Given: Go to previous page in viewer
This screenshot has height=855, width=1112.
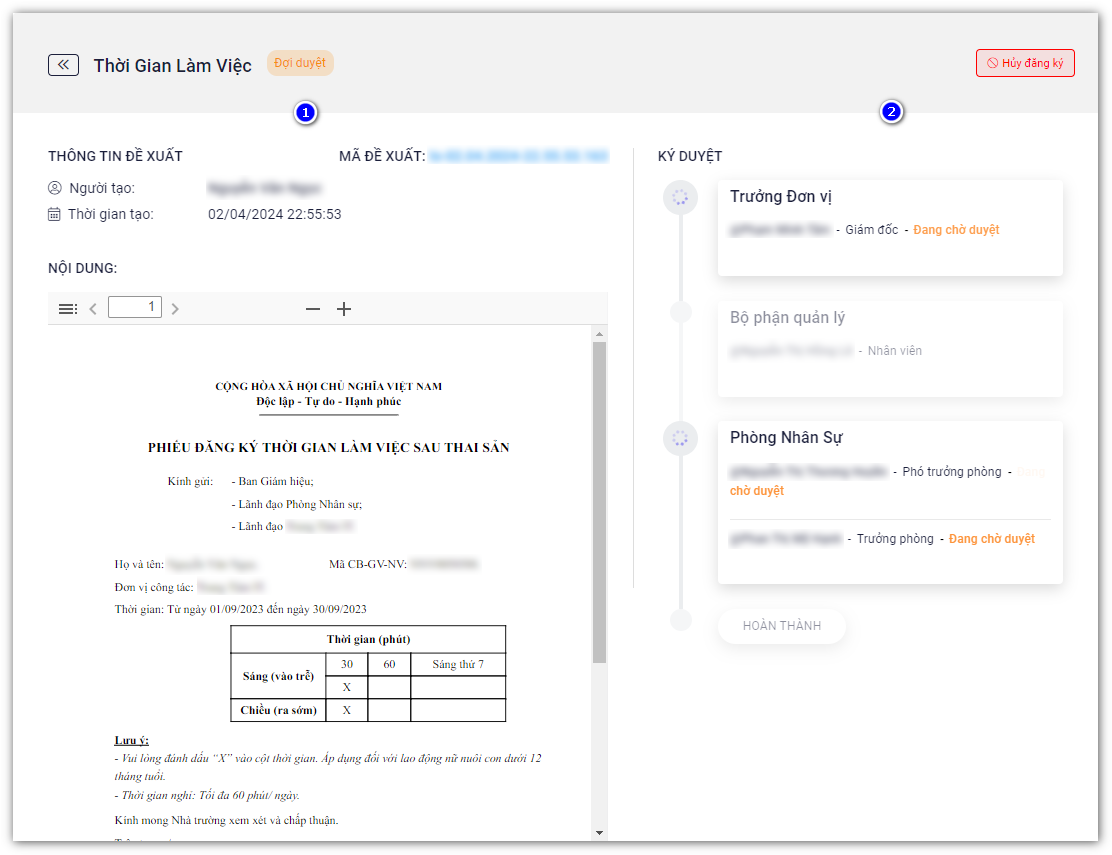Looking at the screenshot, I should [x=93, y=309].
